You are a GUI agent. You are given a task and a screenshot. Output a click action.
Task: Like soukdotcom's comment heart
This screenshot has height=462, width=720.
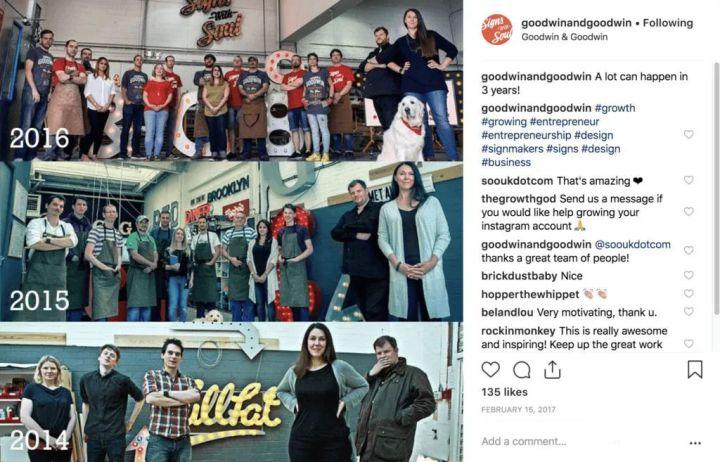(x=688, y=180)
